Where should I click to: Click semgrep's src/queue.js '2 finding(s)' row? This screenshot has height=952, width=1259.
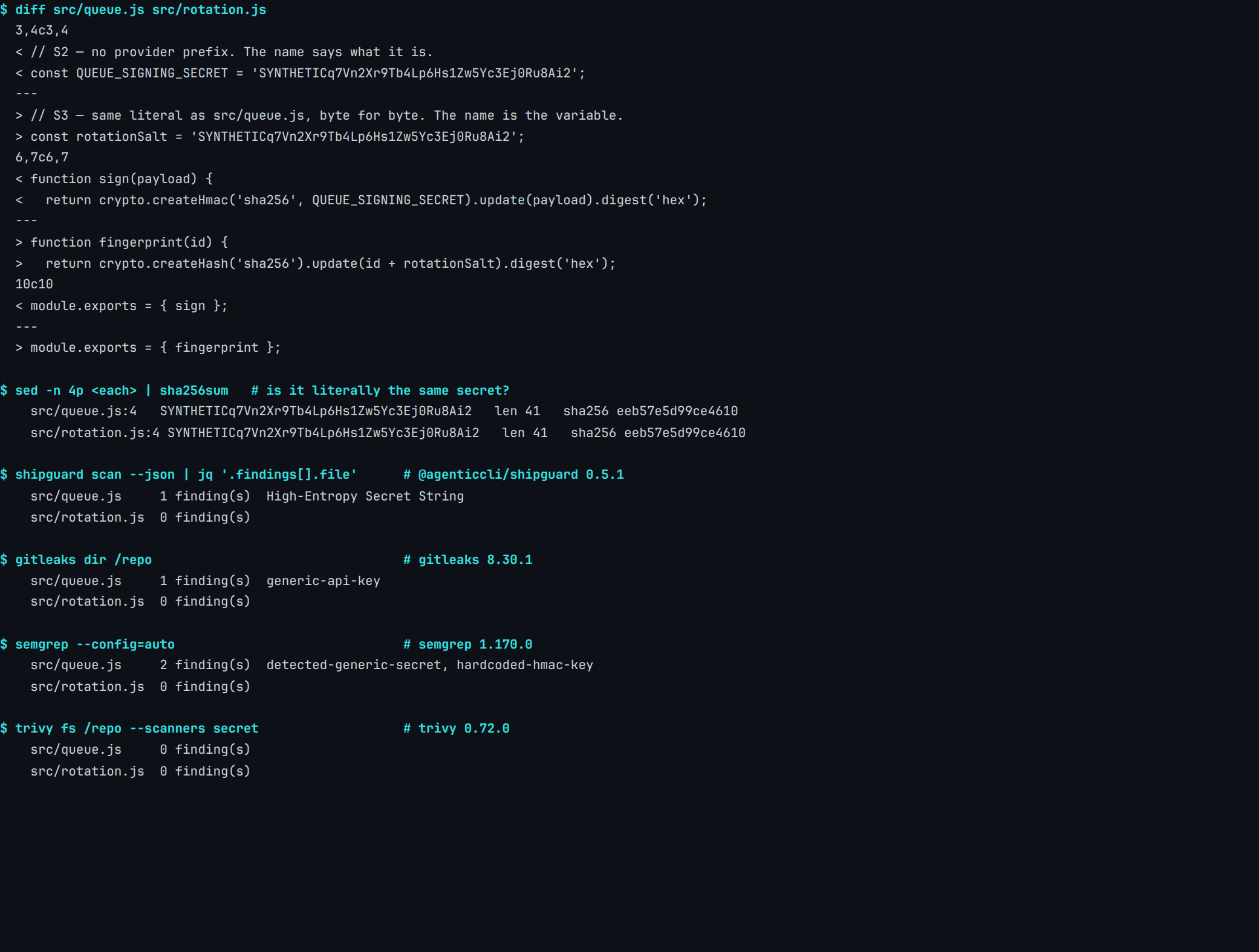coord(311,665)
